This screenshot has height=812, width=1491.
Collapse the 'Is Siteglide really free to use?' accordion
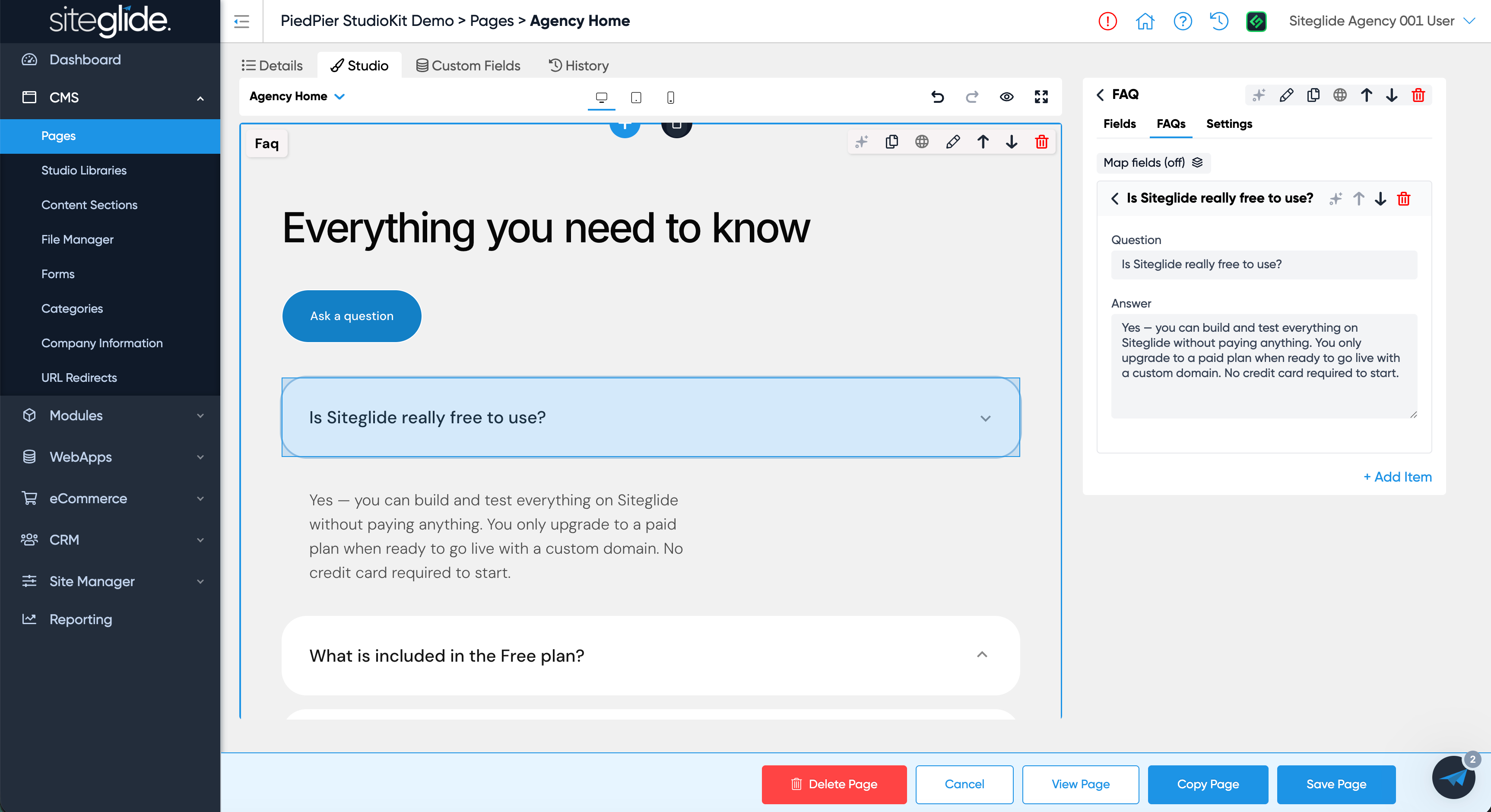(x=650, y=417)
